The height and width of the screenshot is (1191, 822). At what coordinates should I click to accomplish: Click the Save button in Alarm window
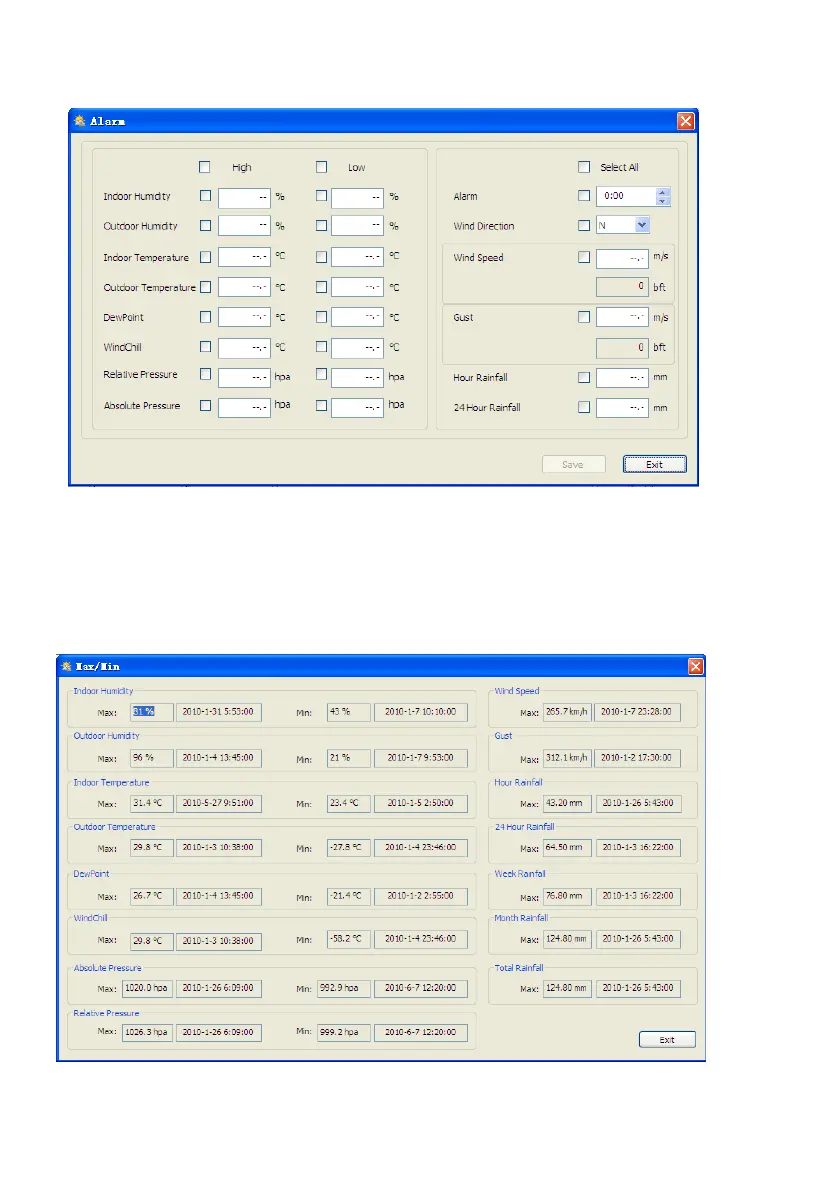[574, 464]
